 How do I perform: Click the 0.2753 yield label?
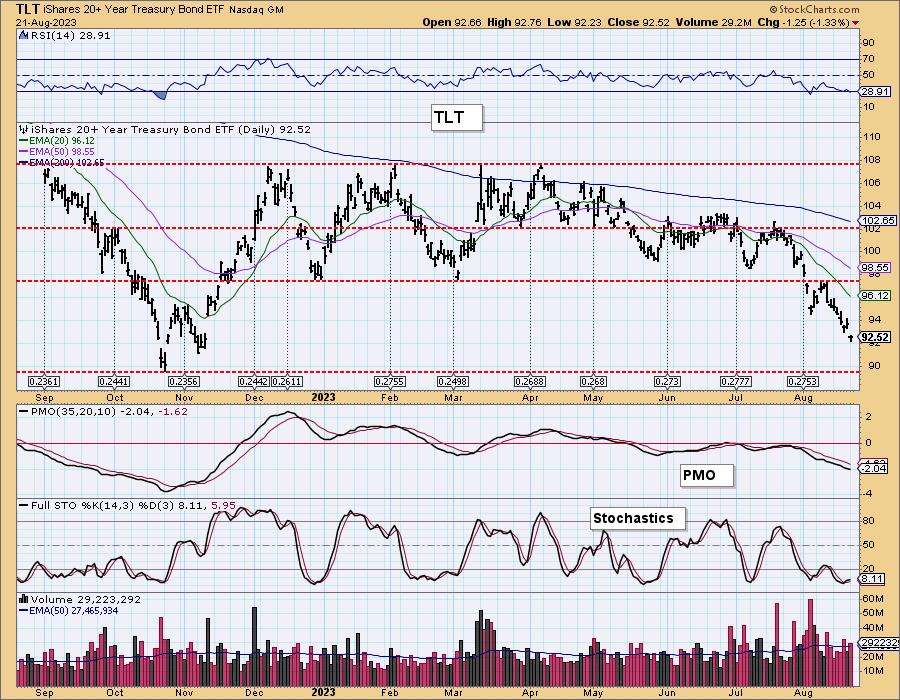tap(803, 382)
